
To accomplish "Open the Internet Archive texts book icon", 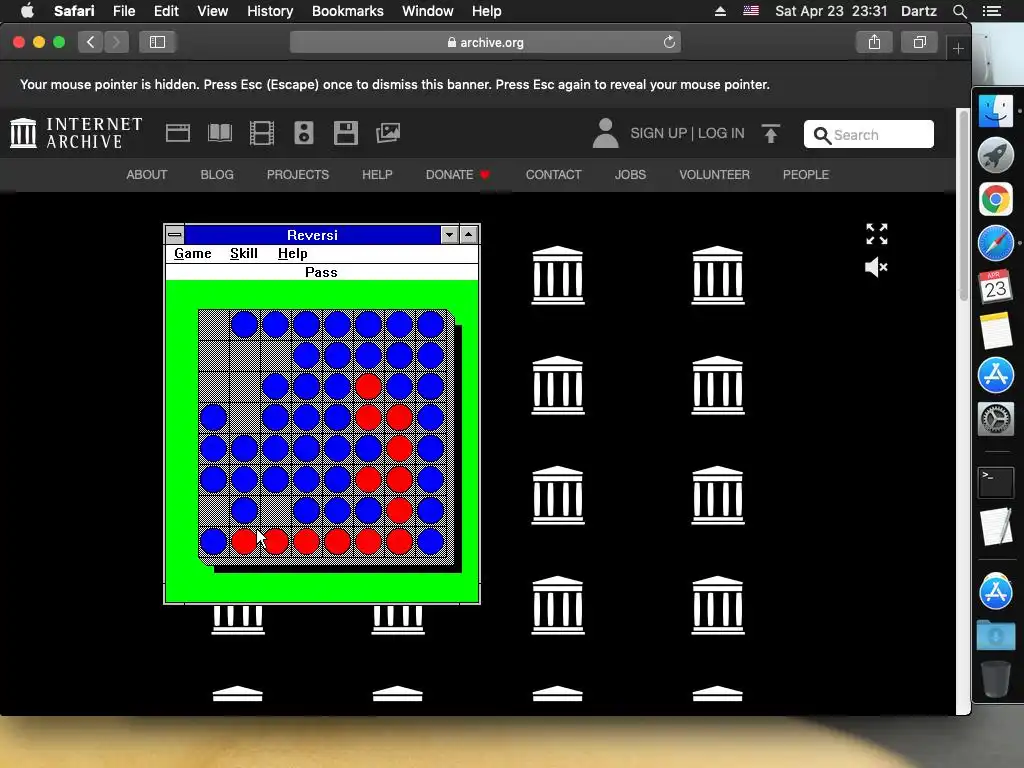I will [x=219, y=133].
